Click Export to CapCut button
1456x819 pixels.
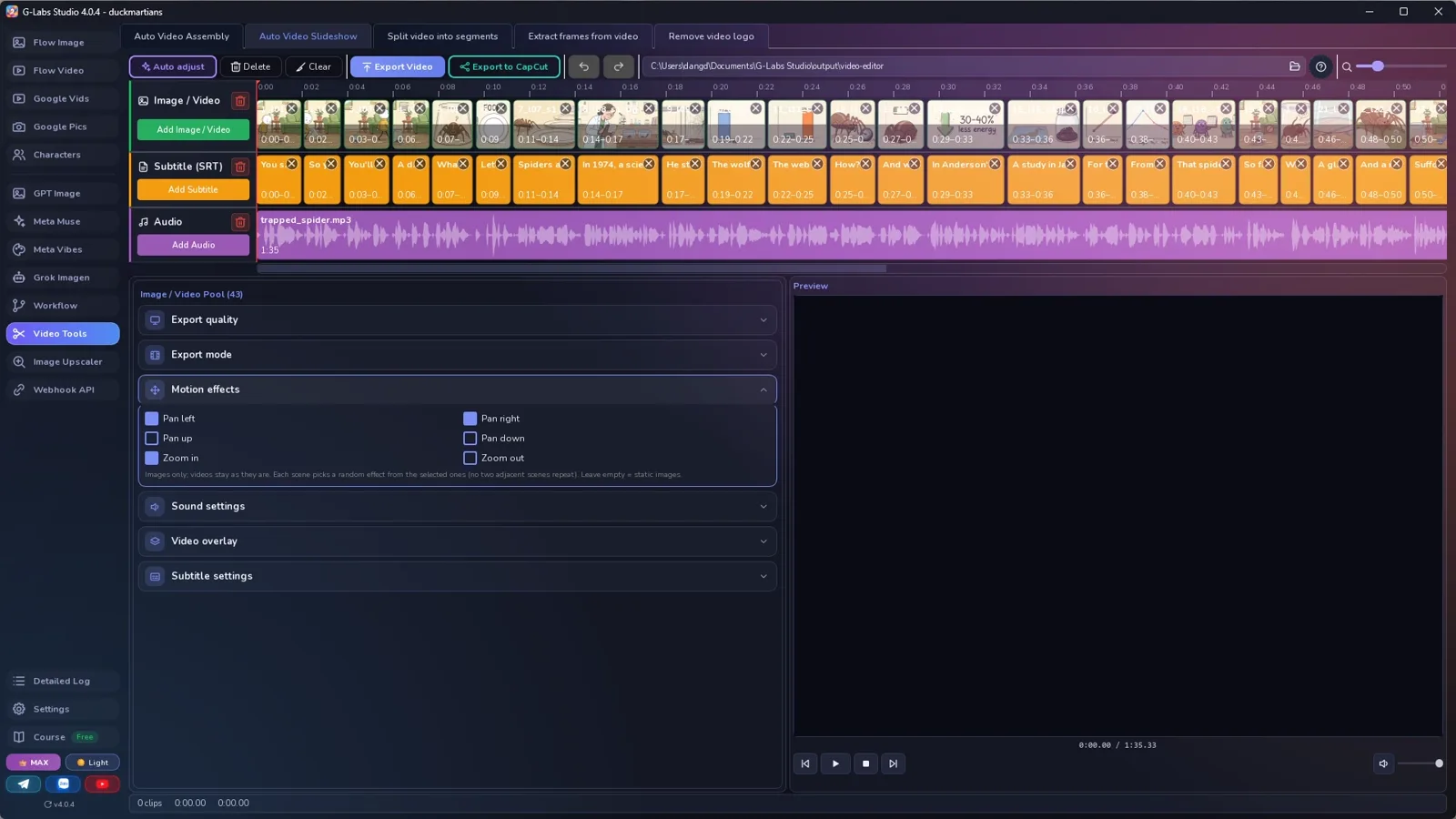(x=504, y=66)
